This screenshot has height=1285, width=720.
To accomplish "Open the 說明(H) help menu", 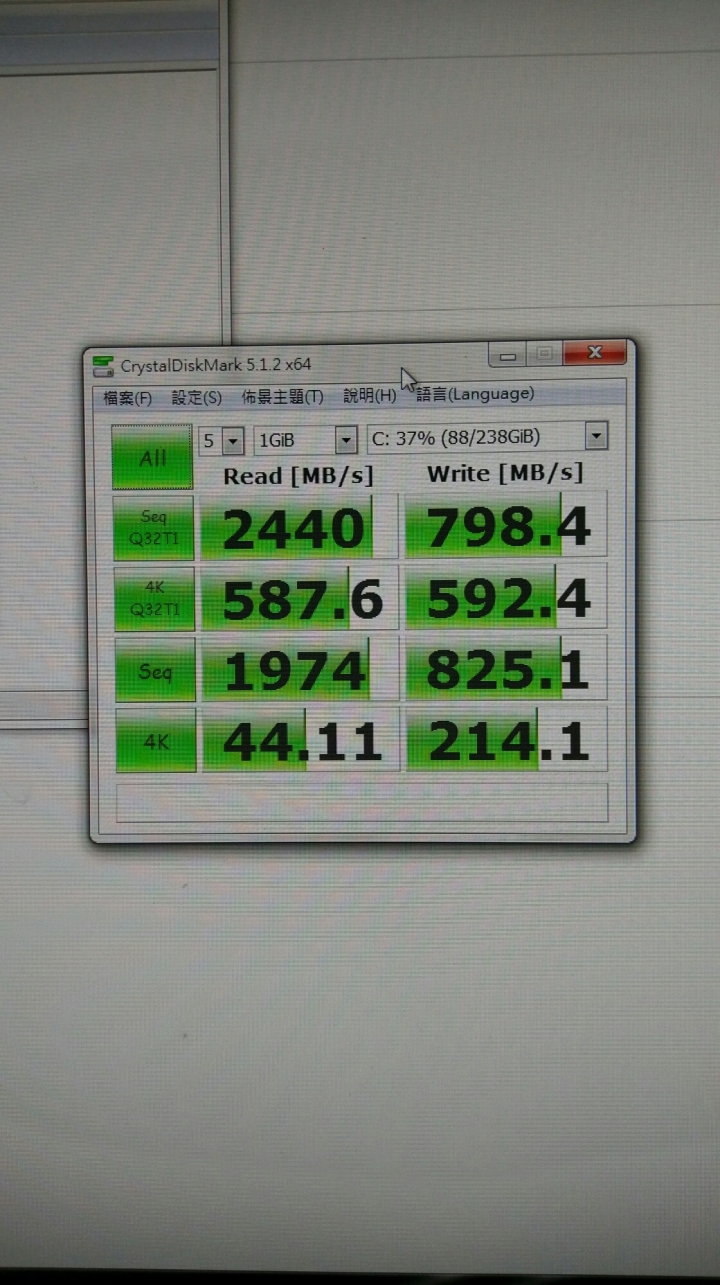I will 369,395.
